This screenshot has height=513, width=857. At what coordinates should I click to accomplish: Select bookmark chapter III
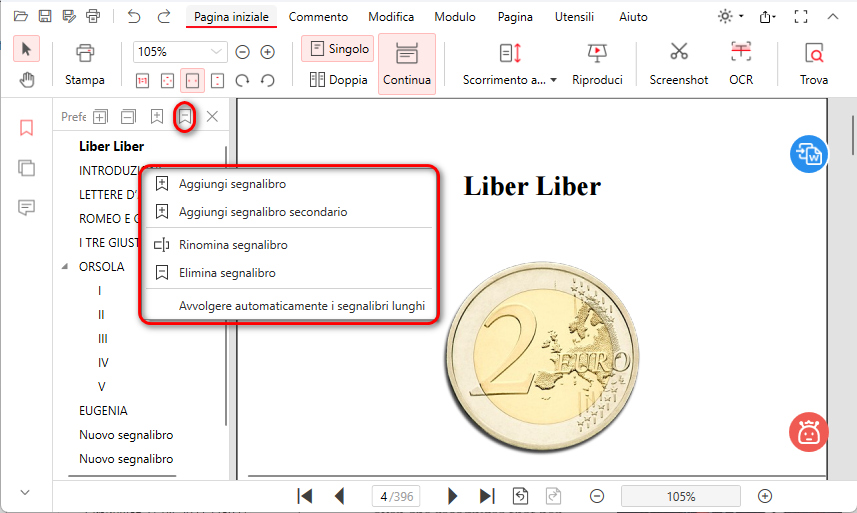tap(103, 339)
